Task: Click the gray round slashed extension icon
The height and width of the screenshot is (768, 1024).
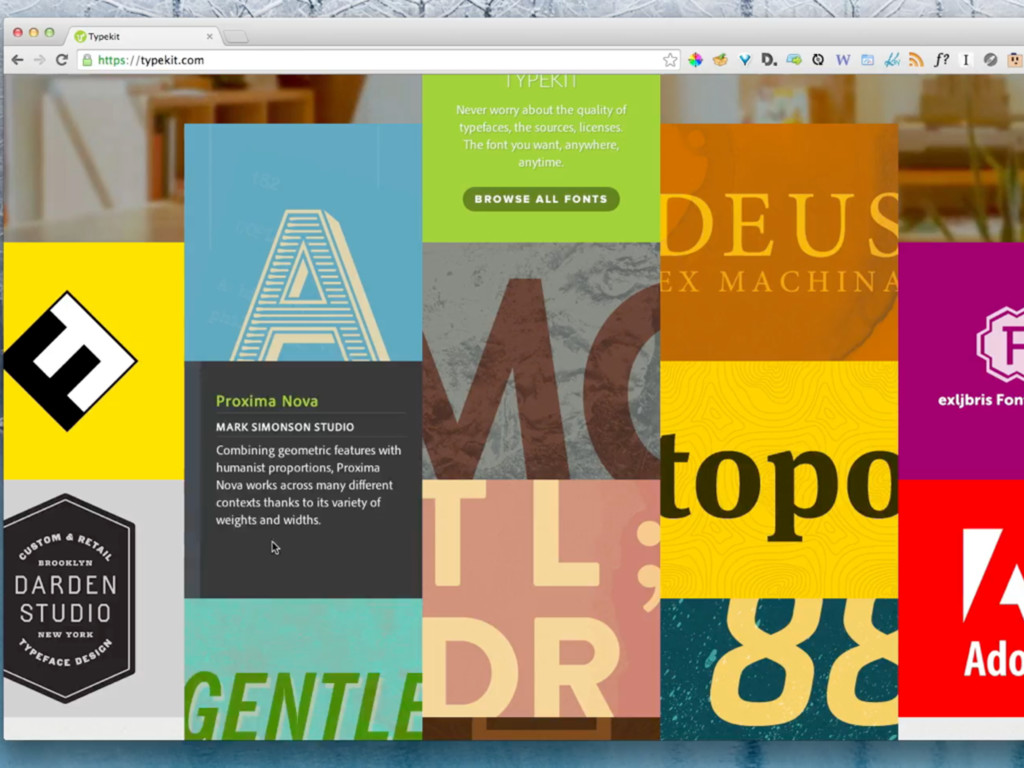Action: pyautogui.click(x=990, y=60)
